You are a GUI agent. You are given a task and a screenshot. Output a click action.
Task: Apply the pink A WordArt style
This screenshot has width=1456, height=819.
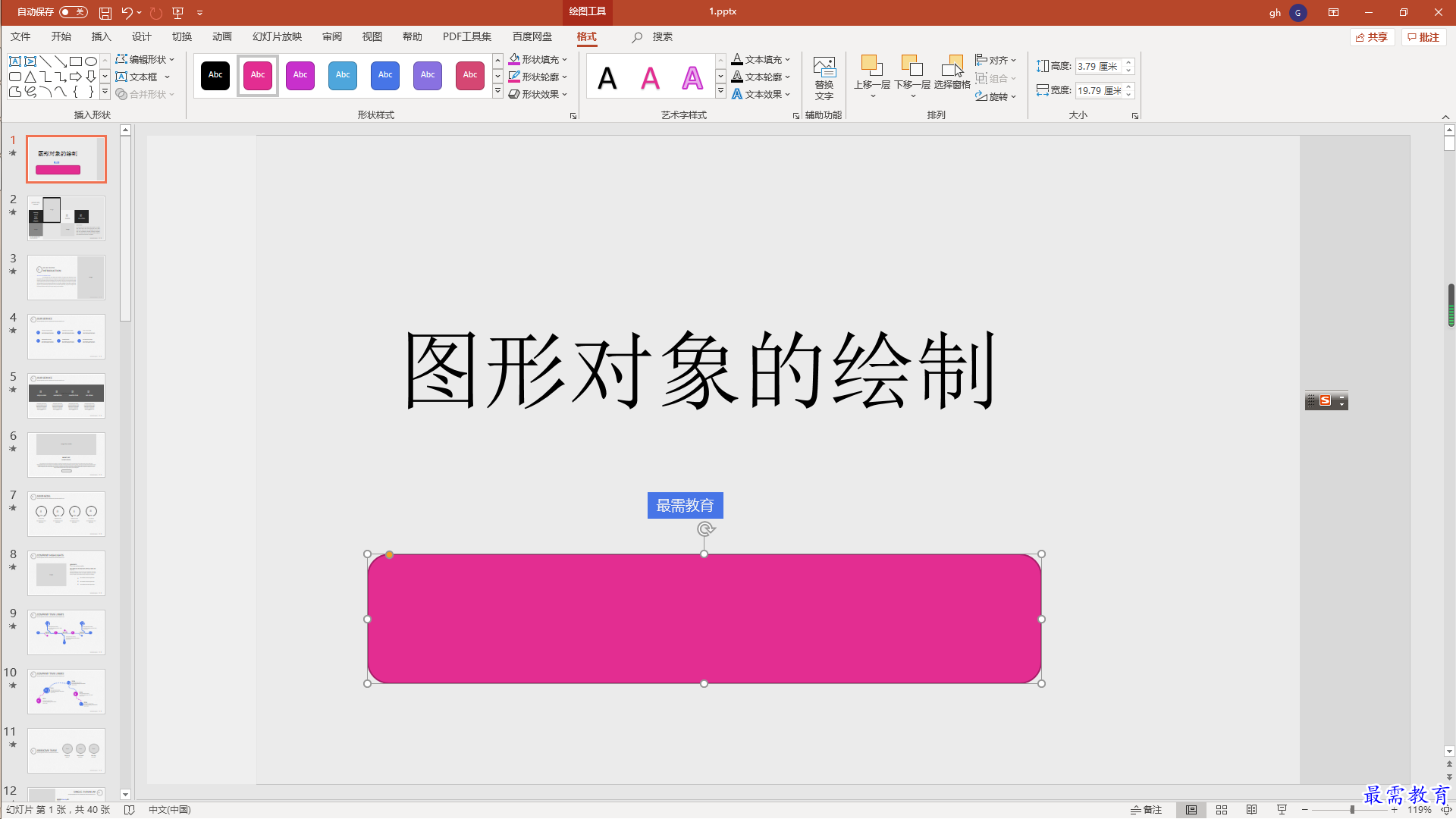[650, 77]
